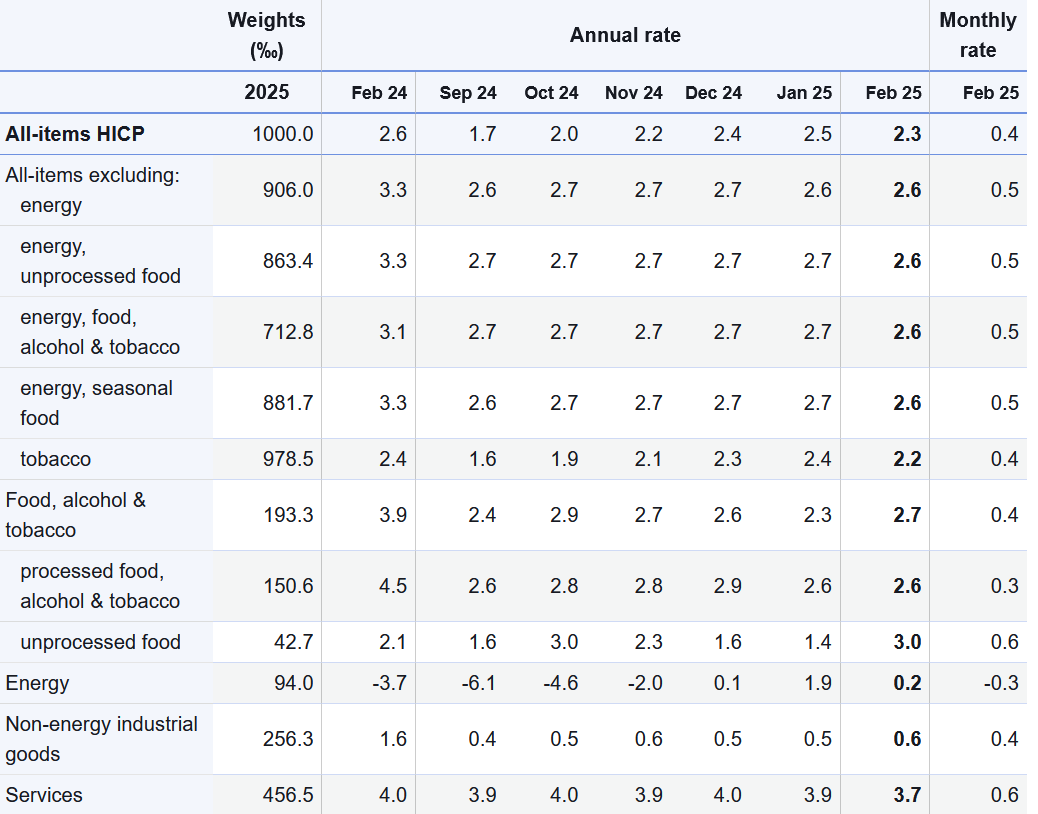The height and width of the screenshot is (814, 1038).
Task: Click the Weights (‰) column header
Action: tap(266, 35)
